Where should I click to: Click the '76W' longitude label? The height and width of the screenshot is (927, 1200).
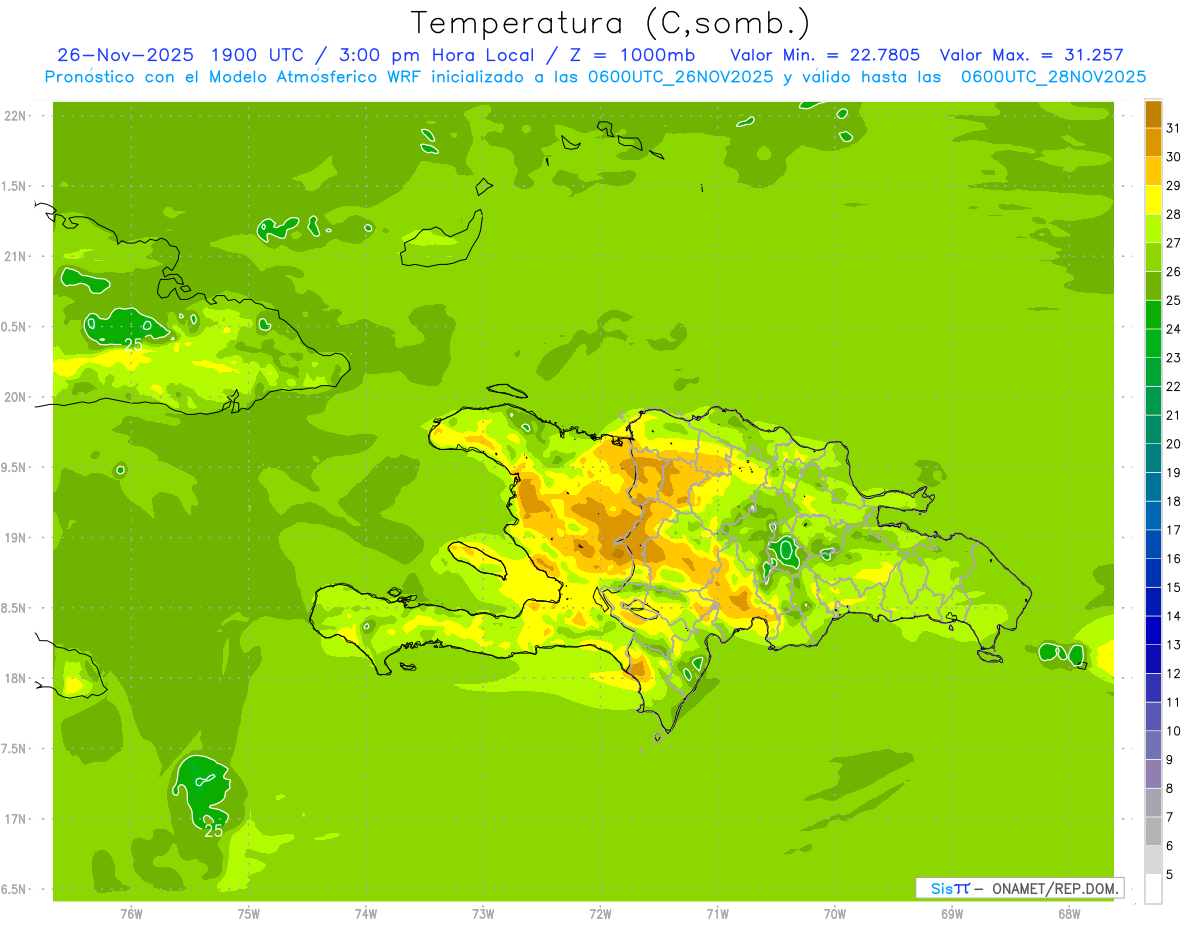coord(131,914)
